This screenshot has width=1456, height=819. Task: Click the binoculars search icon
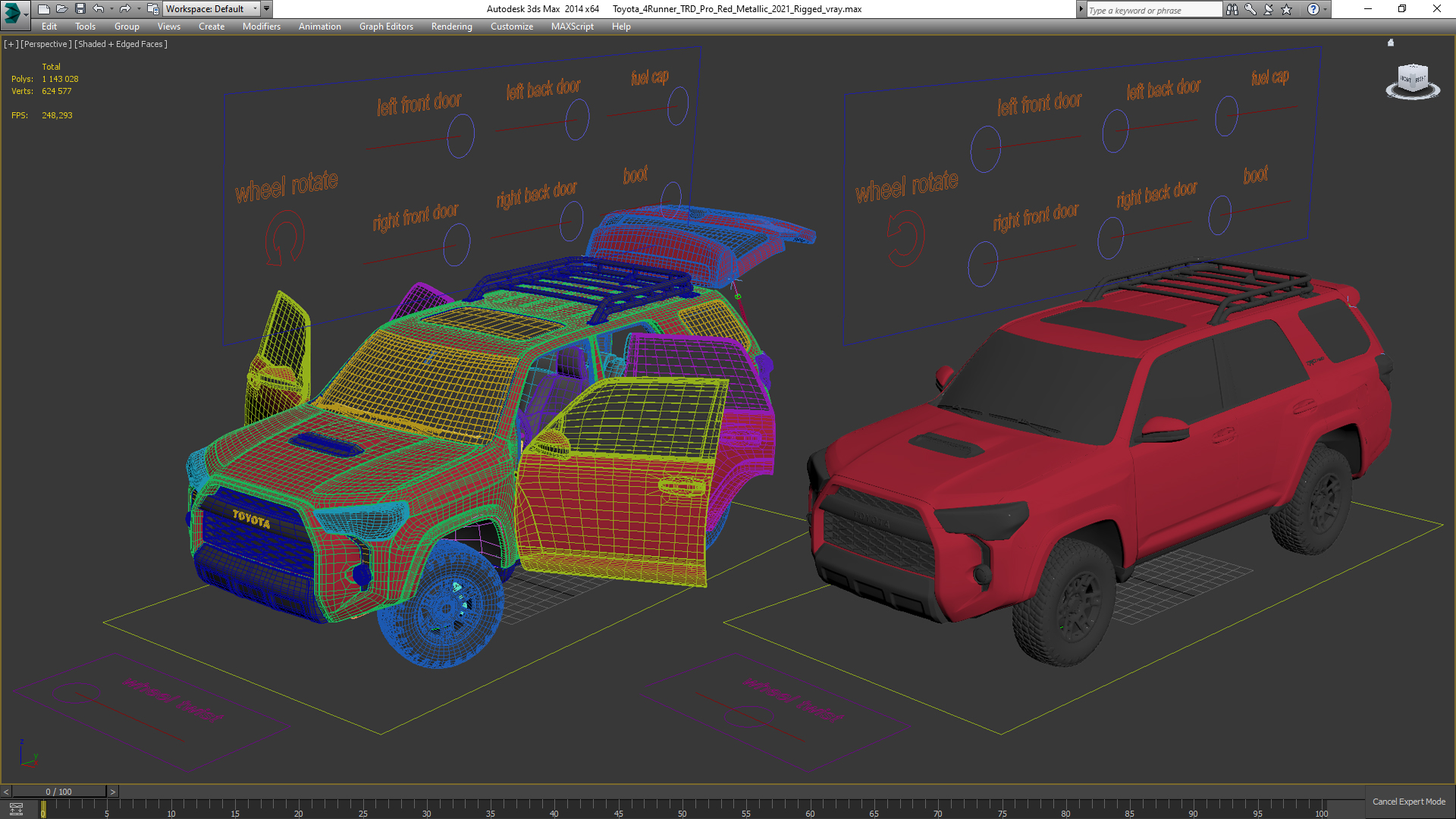(1232, 9)
